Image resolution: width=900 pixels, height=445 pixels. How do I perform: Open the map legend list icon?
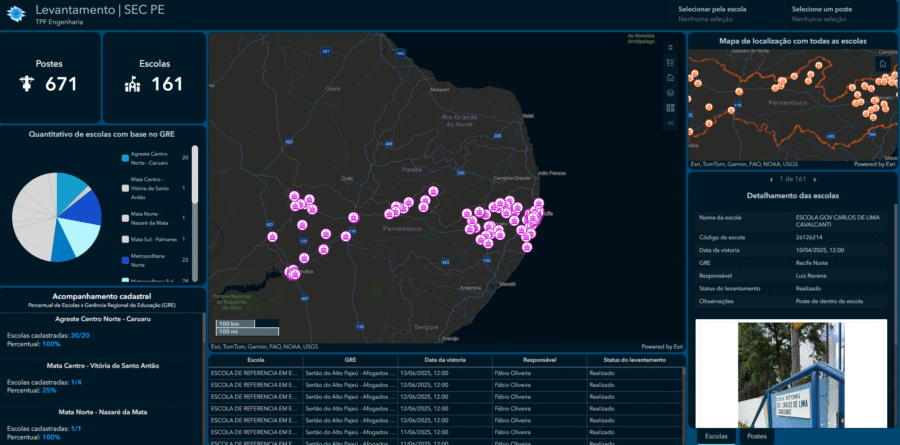click(670, 62)
